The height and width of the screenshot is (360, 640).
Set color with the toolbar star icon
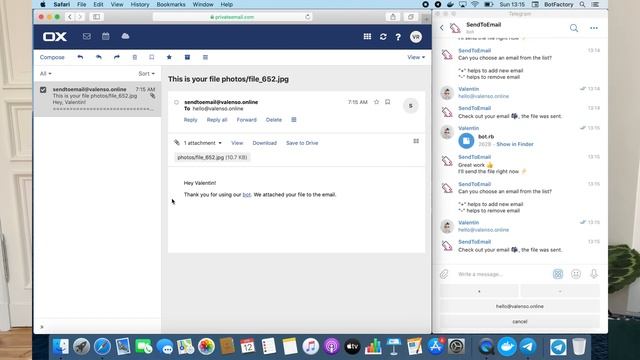(169, 57)
